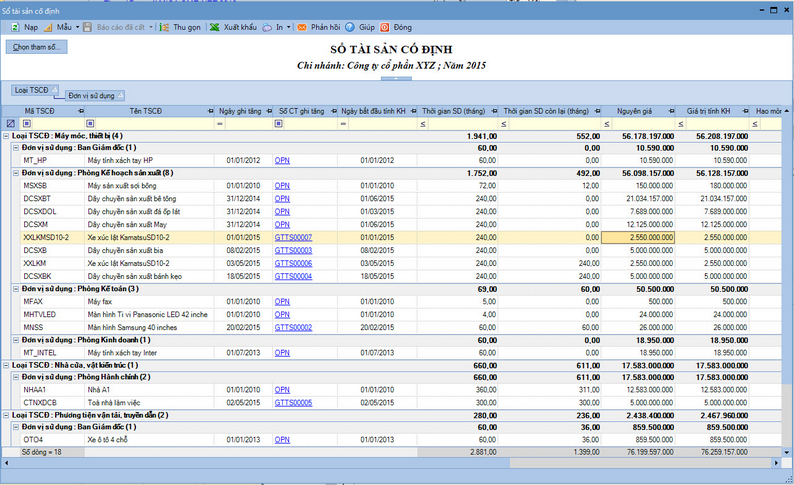
Task: Collapse the Phòng Hành chính (2) subgroup
Action: pyautogui.click(x=16, y=377)
